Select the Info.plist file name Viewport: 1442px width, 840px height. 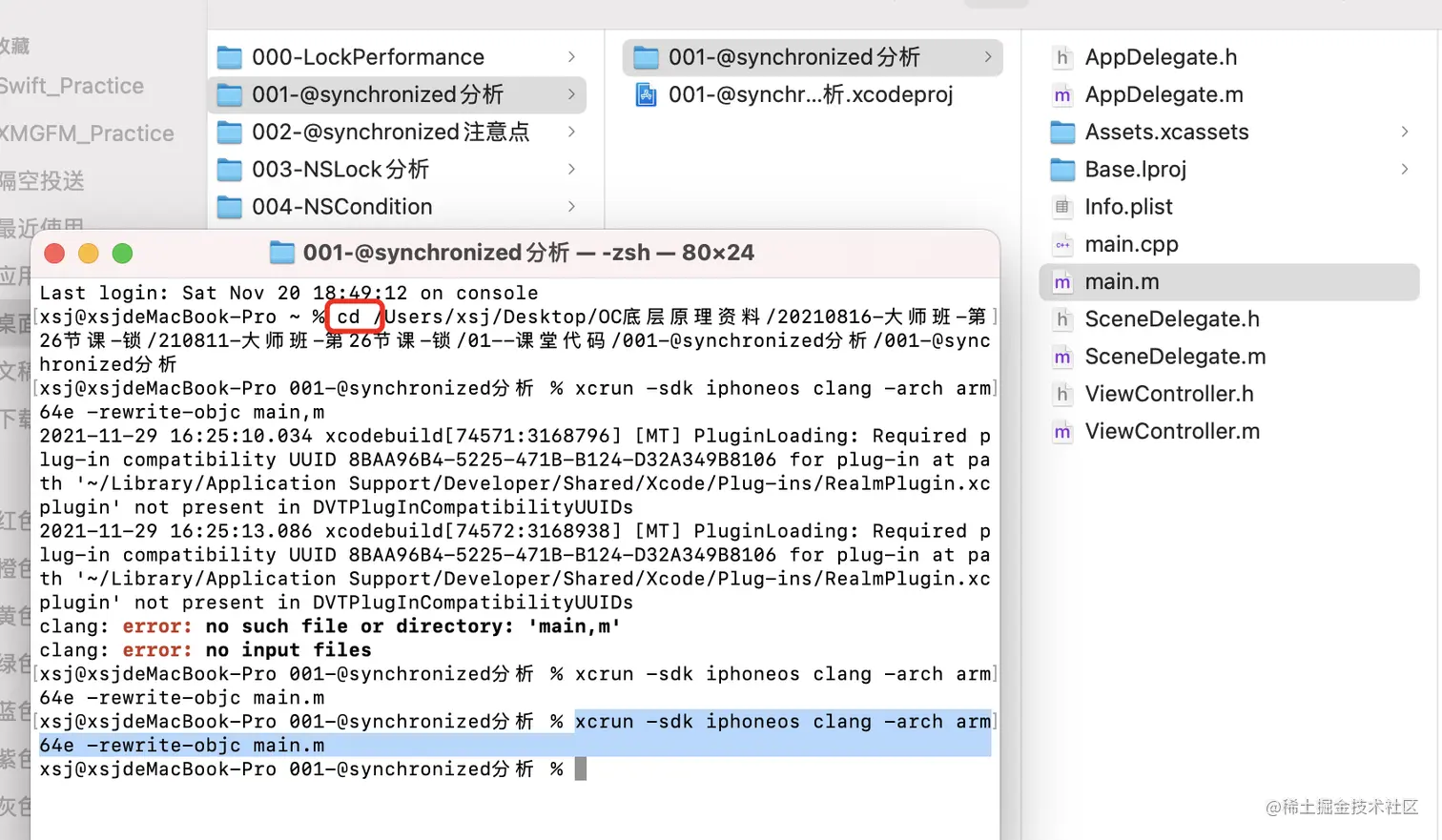pyautogui.click(x=1128, y=207)
